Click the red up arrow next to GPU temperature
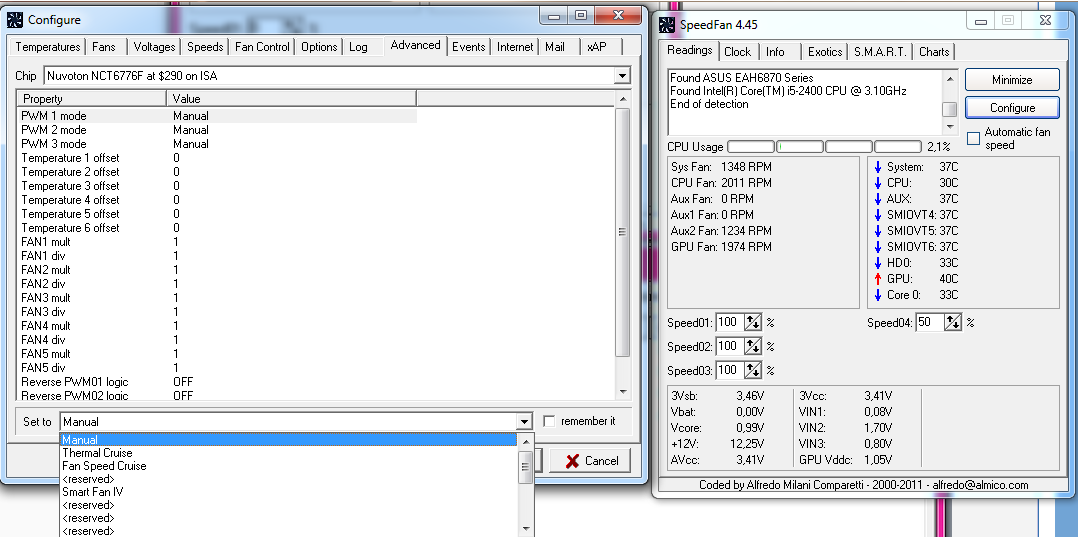1078x537 pixels. click(877, 279)
